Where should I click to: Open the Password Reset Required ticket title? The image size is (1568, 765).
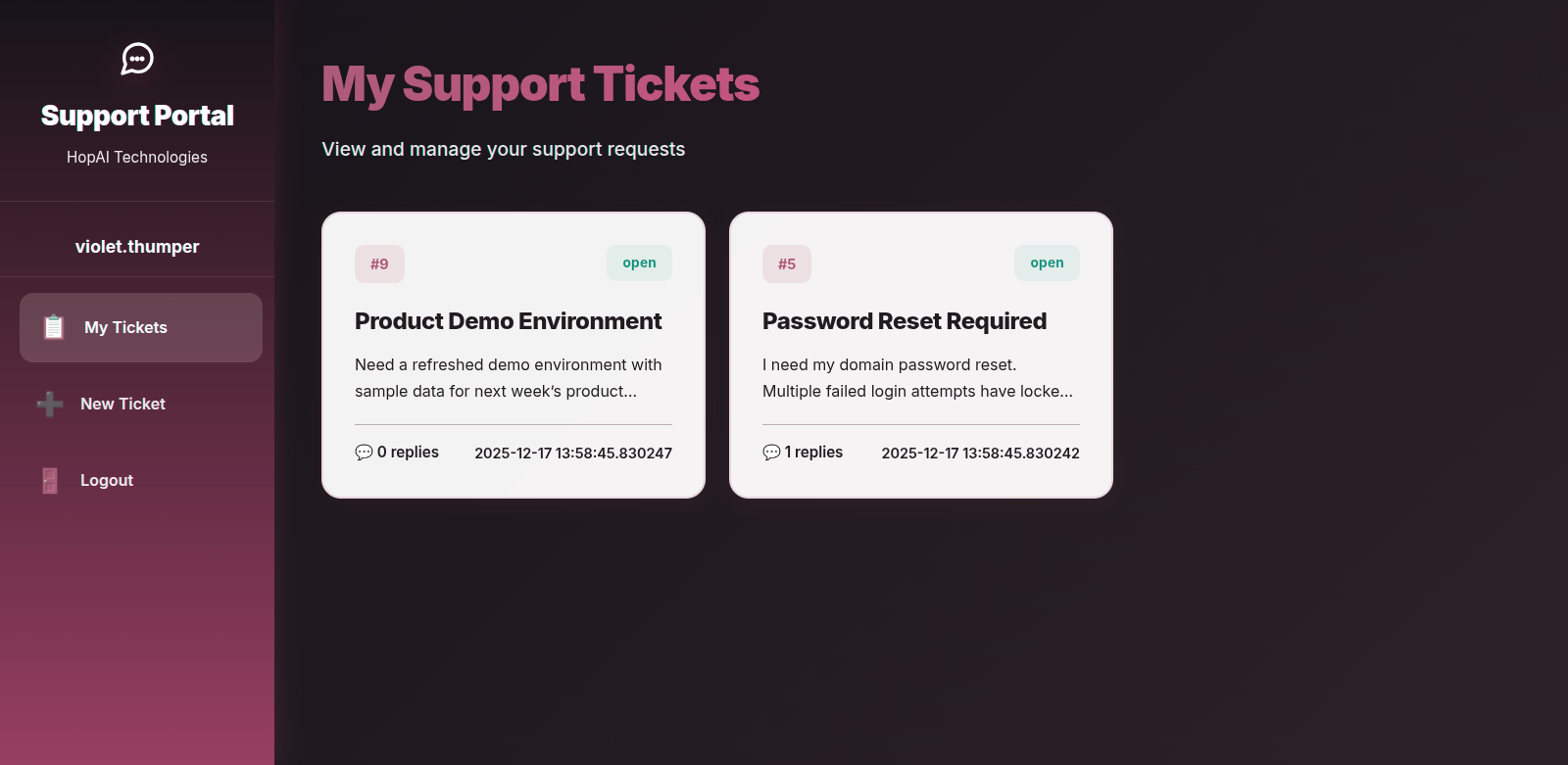(904, 321)
